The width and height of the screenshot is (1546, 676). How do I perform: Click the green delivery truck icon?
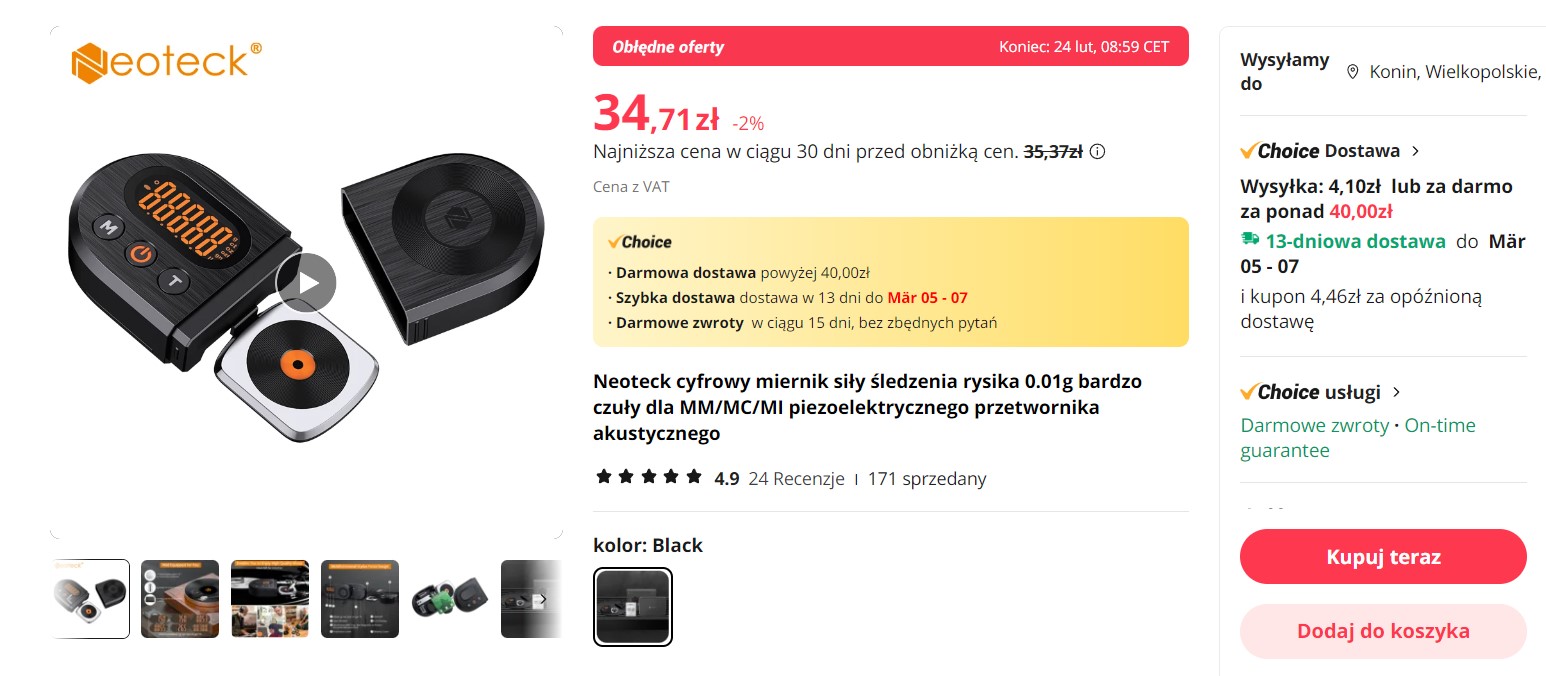tap(1250, 240)
